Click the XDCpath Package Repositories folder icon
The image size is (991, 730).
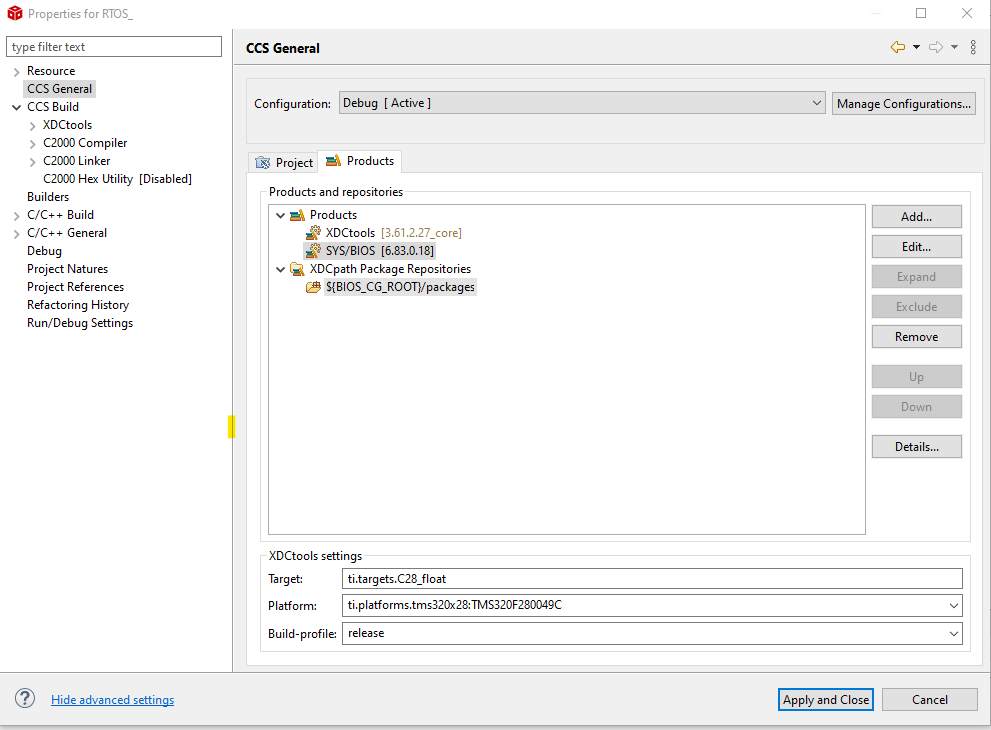click(297, 268)
